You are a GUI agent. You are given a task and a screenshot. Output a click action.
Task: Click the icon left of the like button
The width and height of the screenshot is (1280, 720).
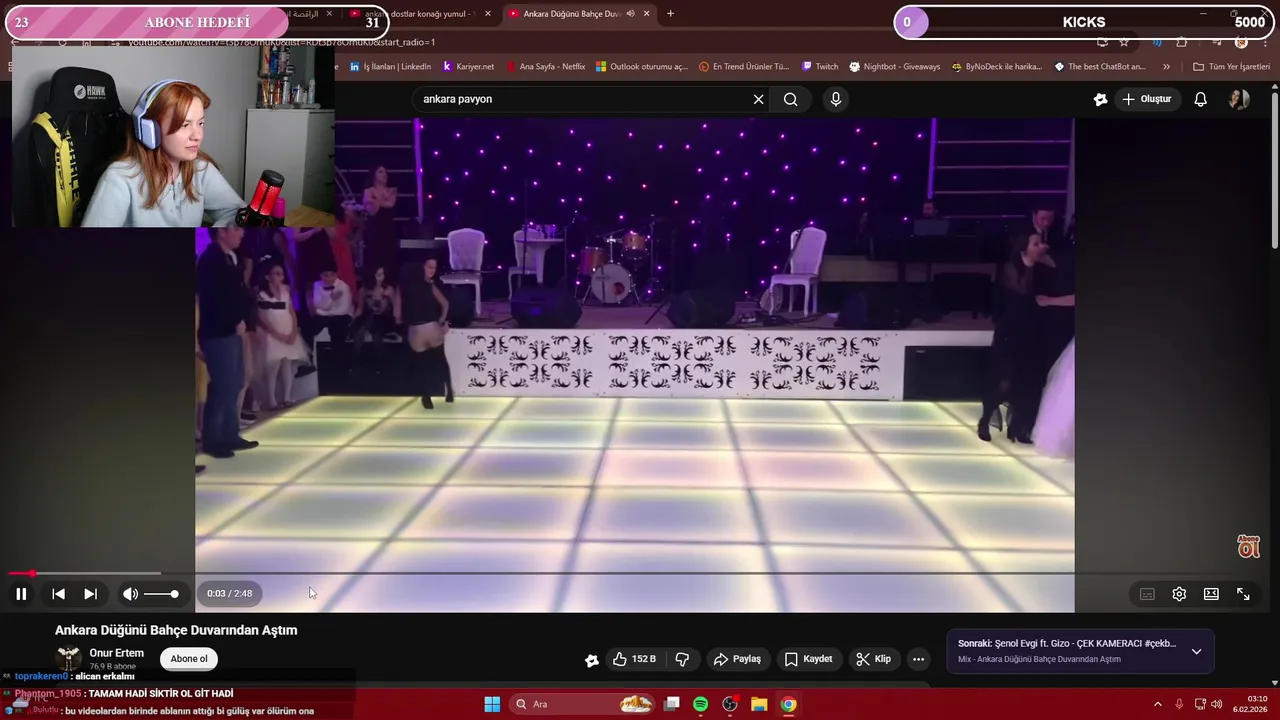(x=592, y=660)
